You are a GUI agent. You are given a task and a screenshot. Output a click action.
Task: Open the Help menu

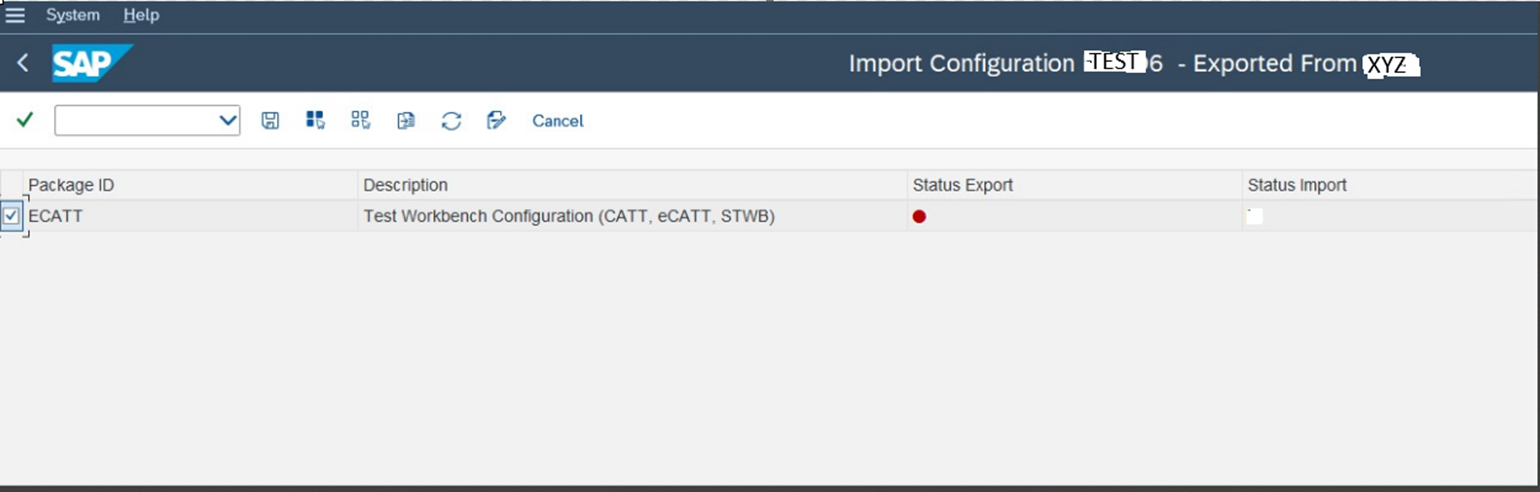coord(141,15)
